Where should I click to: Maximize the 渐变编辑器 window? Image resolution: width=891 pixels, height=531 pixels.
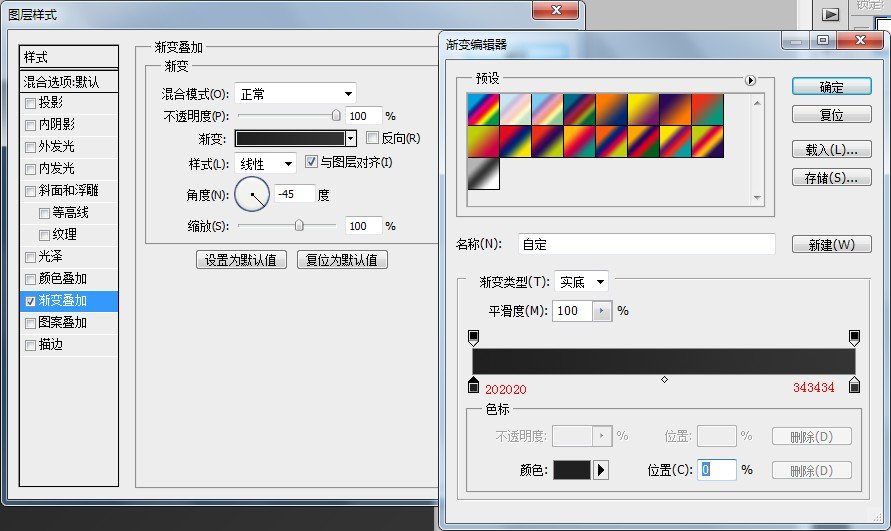(x=822, y=40)
